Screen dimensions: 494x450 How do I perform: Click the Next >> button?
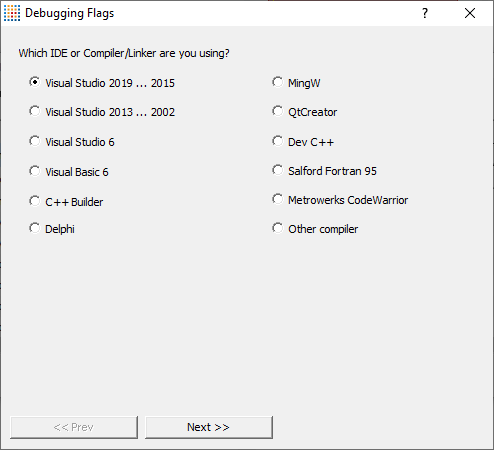click(209, 427)
